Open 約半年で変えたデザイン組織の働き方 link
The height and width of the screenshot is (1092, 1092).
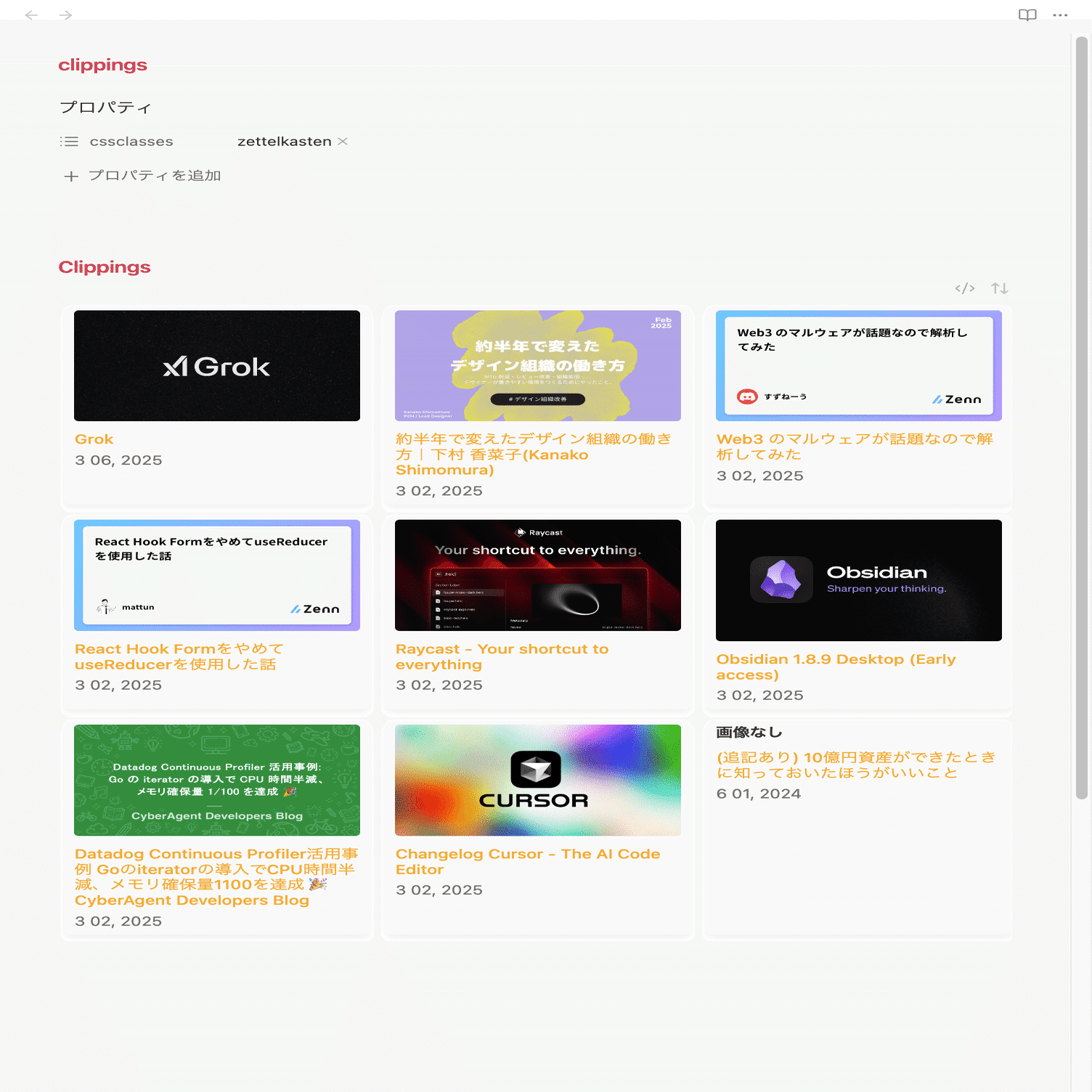(x=534, y=455)
